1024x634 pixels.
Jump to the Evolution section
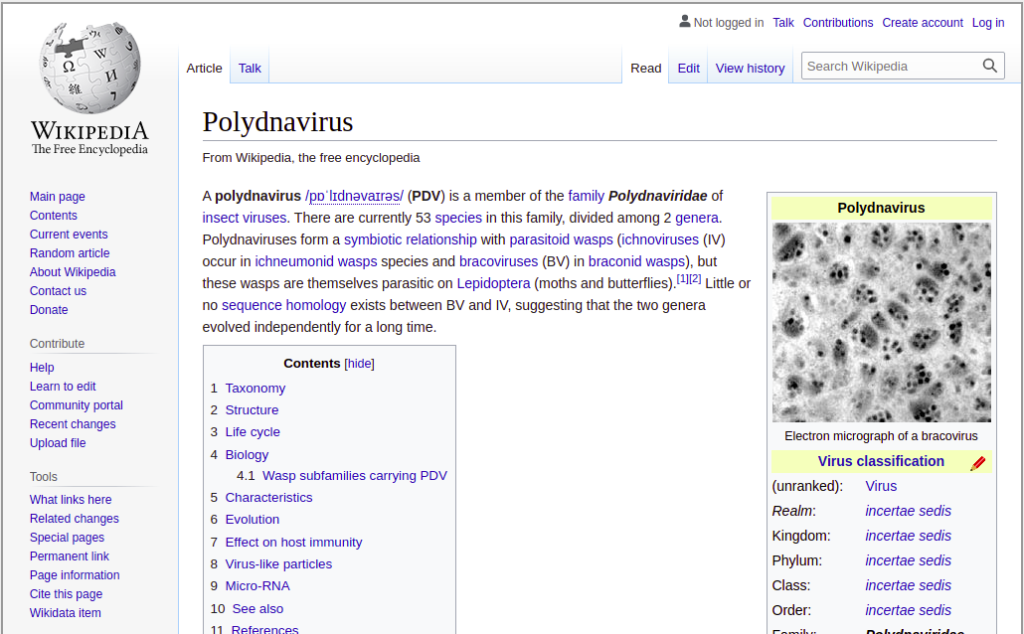click(252, 520)
